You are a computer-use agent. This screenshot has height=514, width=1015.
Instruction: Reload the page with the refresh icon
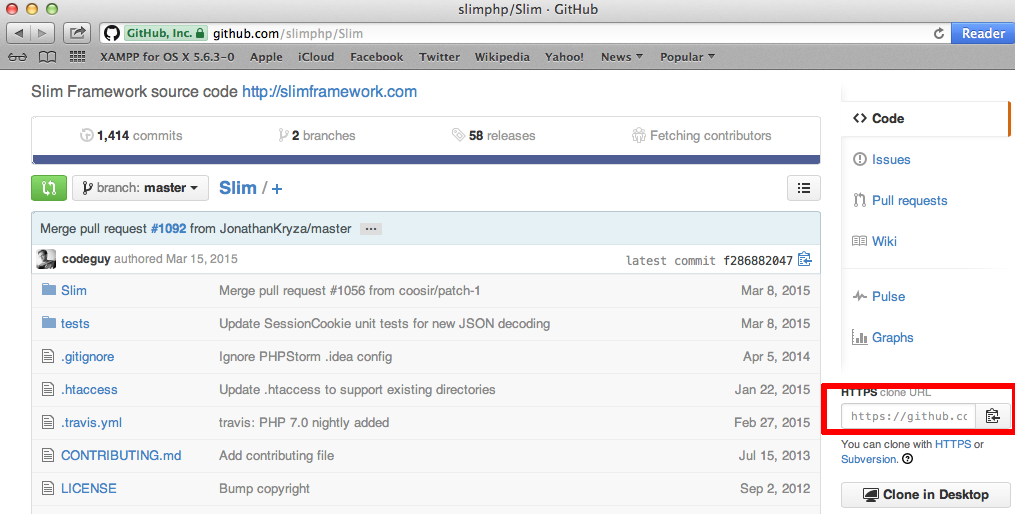pyautogui.click(x=938, y=33)
